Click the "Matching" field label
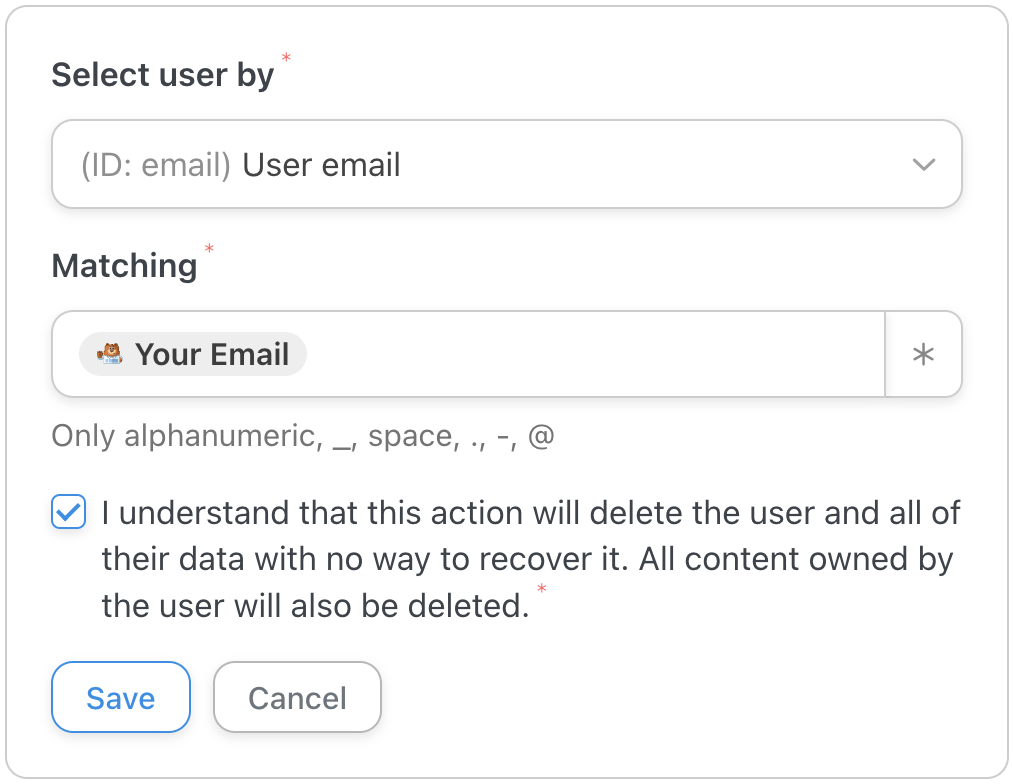Viewport: 1014px width, 784px height. (124, 265)
